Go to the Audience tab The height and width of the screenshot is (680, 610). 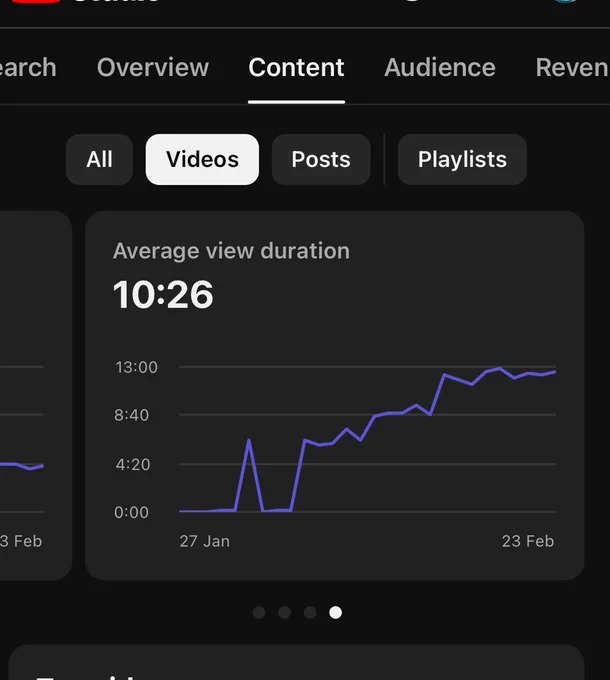coord(440,67)
